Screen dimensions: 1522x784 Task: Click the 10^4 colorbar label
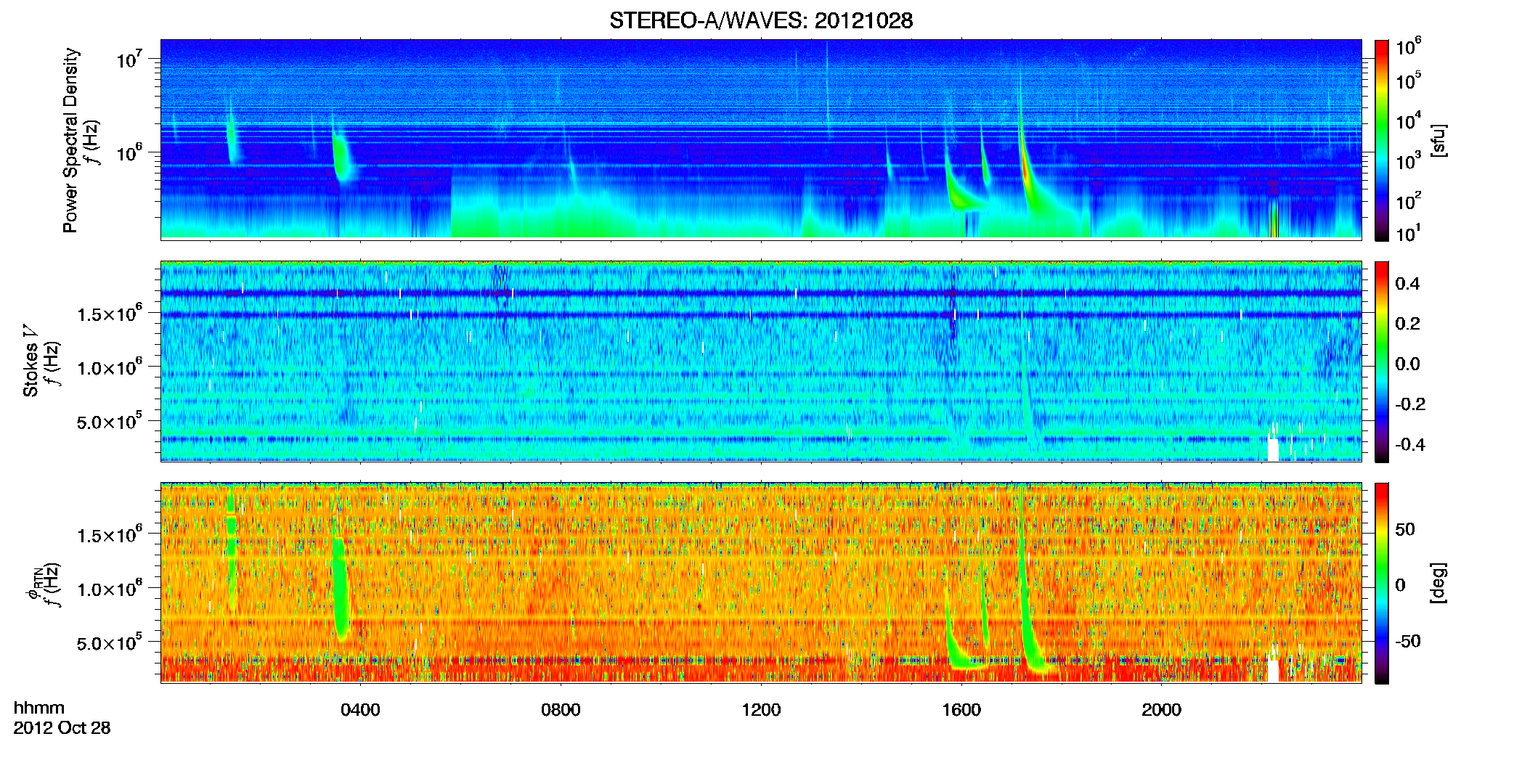(x=1409, y=121)
